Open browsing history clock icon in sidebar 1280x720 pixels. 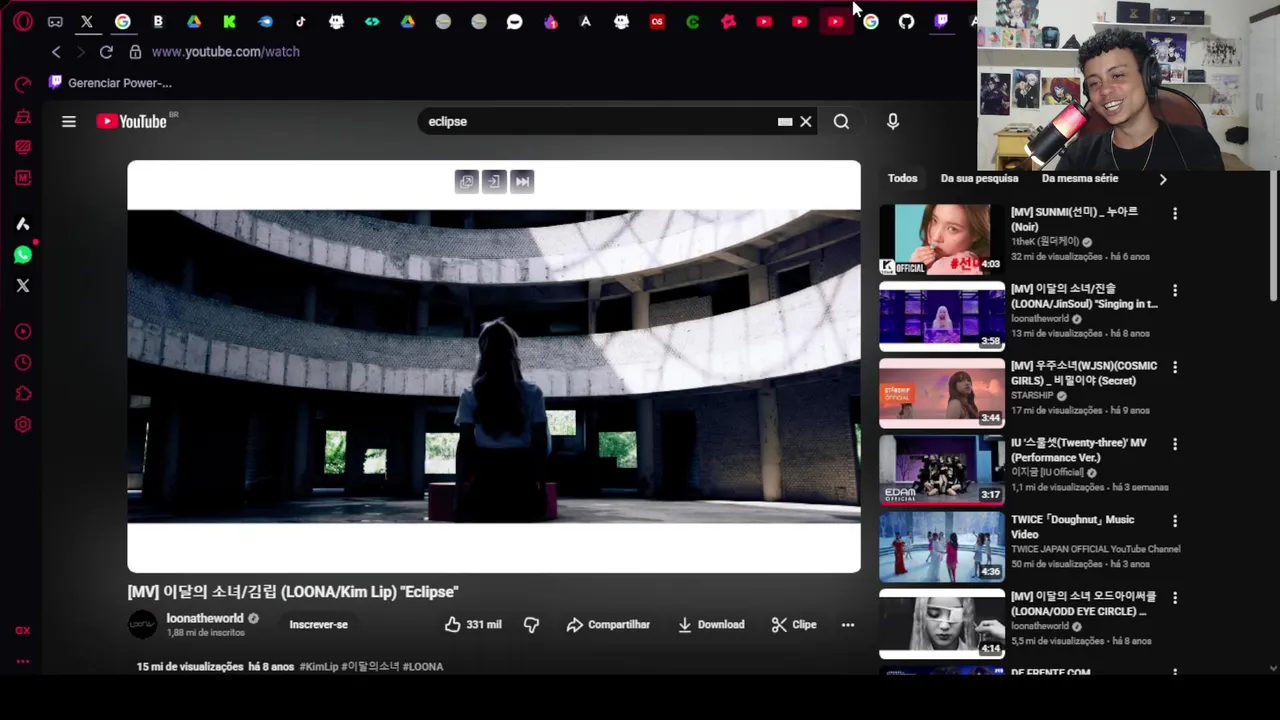(x=23, y=363)
